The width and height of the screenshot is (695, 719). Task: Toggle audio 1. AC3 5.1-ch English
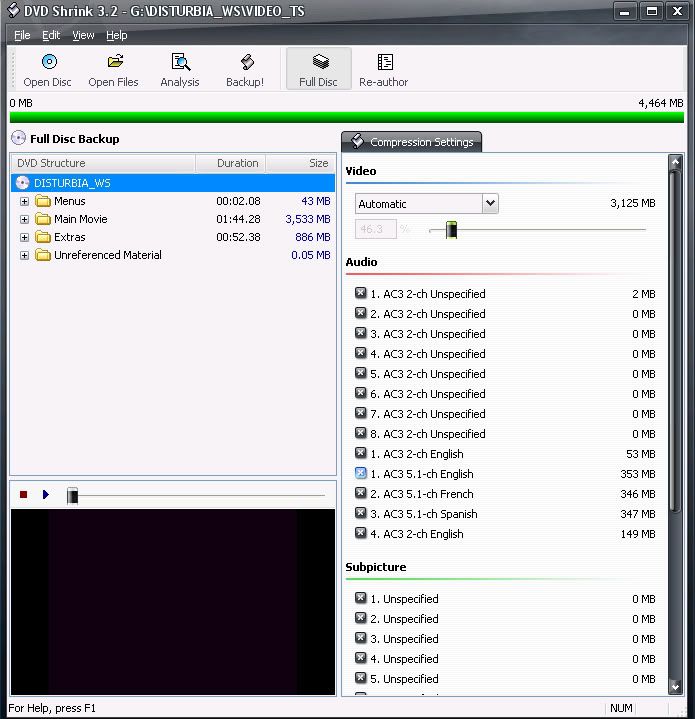coord(361,473)
